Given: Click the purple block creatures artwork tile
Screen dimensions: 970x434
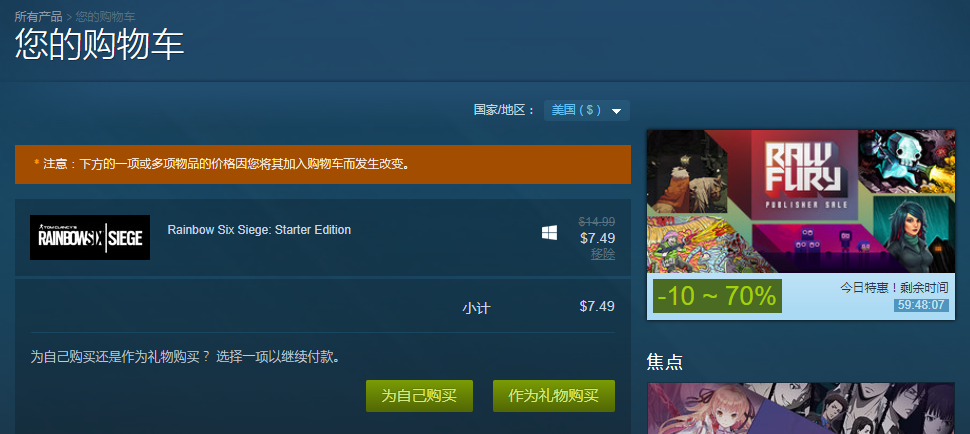Looking at the screenshot, I should coord(812,249).
